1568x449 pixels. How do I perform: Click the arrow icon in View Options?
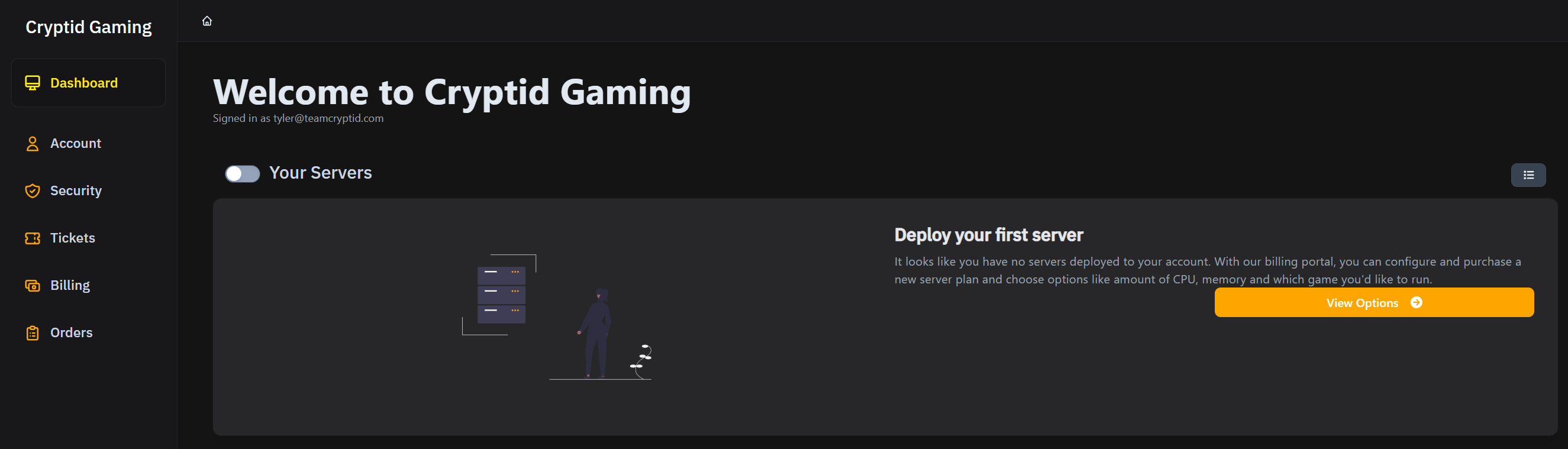click(1417, 302)
